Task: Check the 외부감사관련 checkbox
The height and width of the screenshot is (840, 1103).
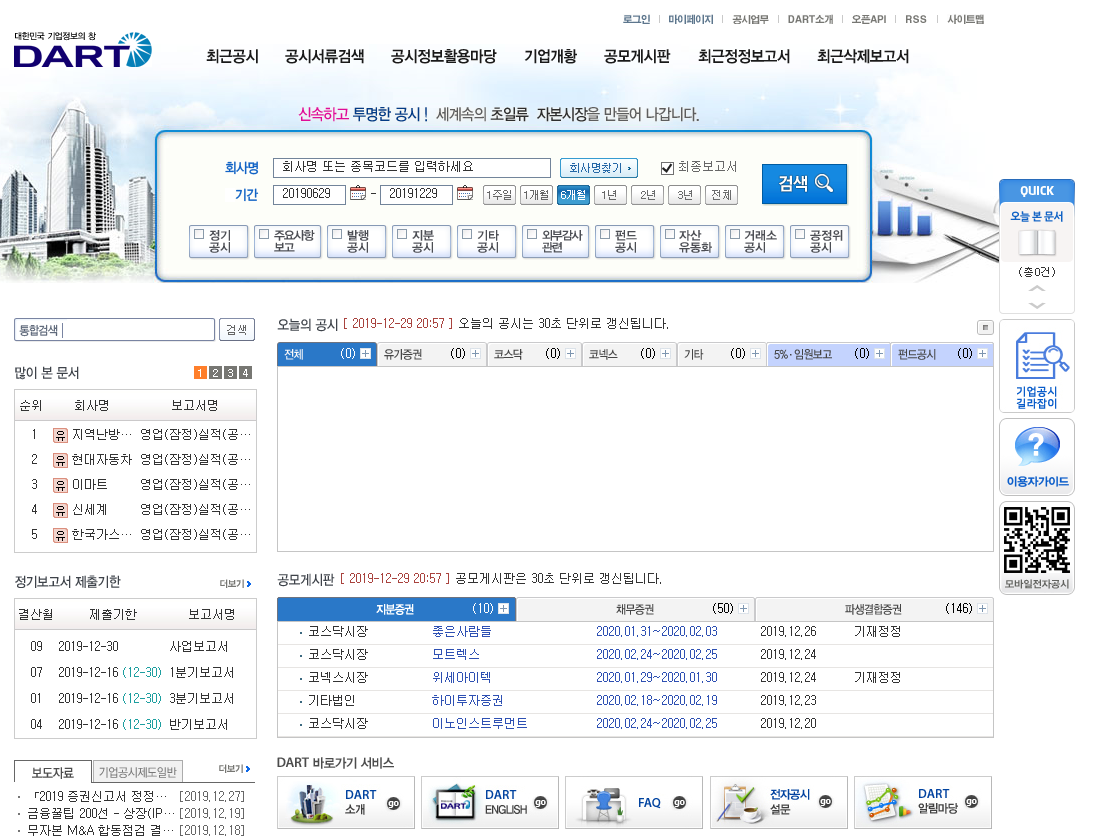Action: [x=533, y=234]
